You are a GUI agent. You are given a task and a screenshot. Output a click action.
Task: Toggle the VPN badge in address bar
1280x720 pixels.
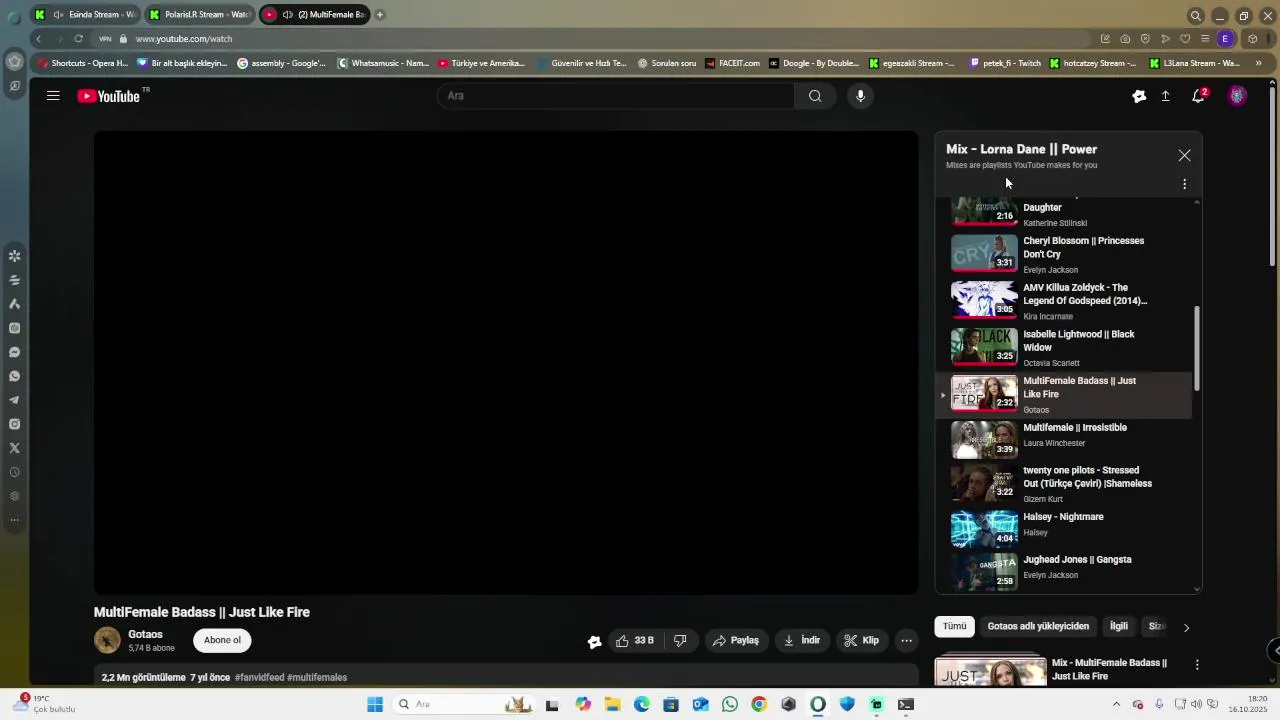click(x=105, y=39)
